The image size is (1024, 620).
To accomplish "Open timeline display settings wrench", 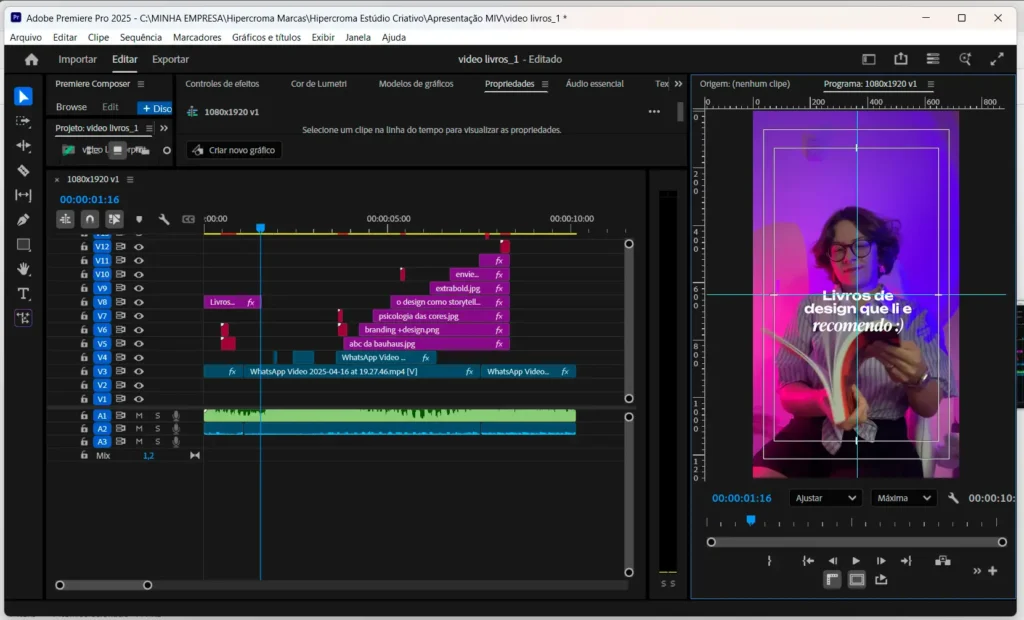I will 164,218.
